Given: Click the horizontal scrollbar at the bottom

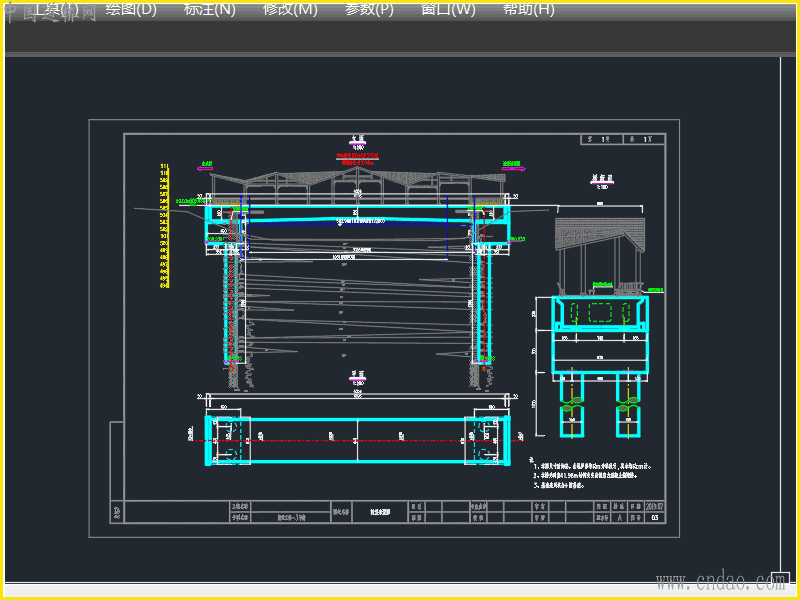Looking at the screenshot, I should click(400, 592).
